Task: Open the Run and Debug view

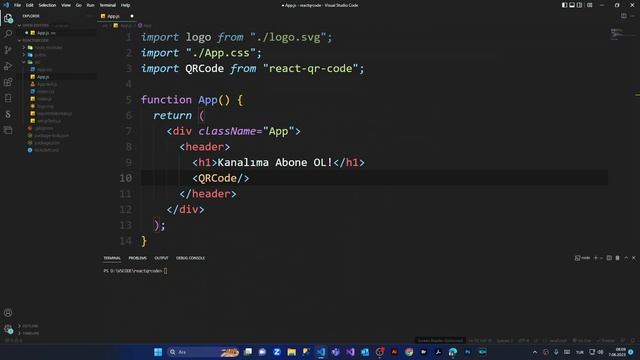Action: (x=8, y=66)
